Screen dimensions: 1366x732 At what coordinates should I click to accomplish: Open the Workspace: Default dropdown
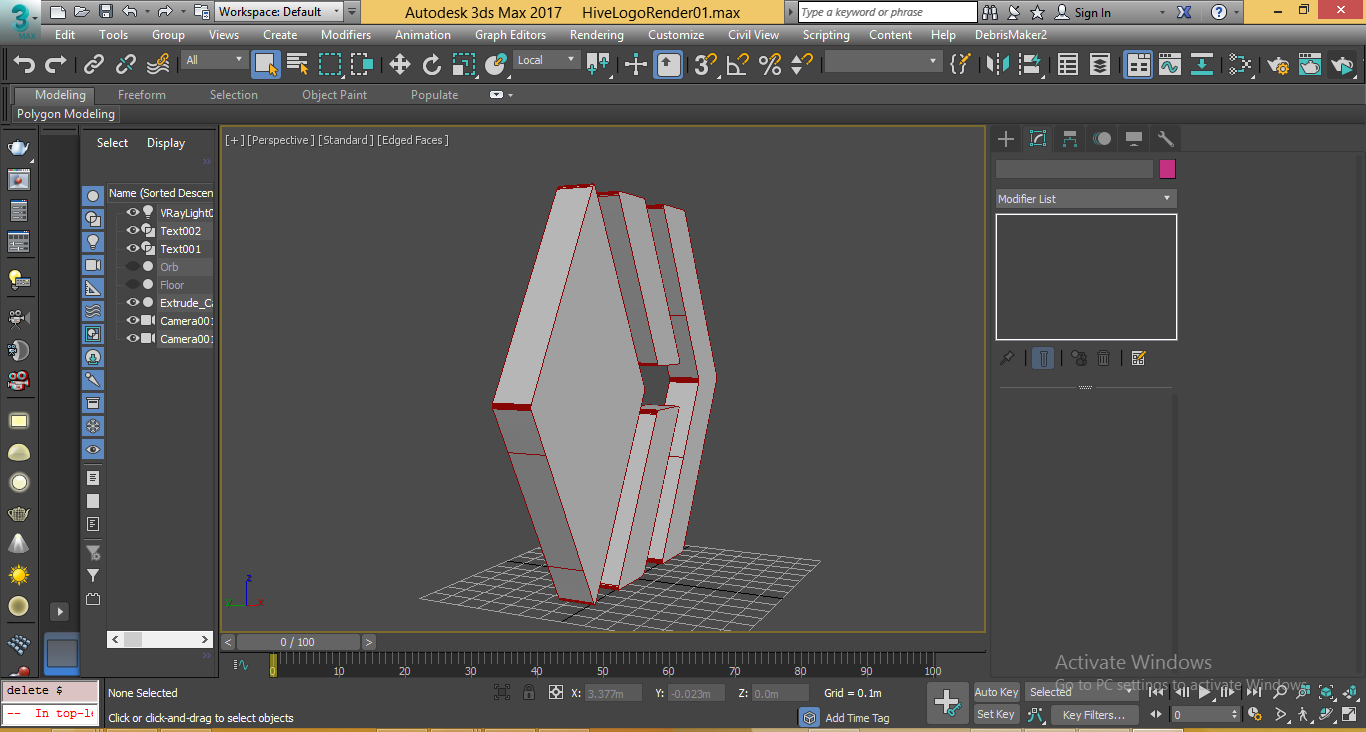pyautogui.click(x=280, y=12)
